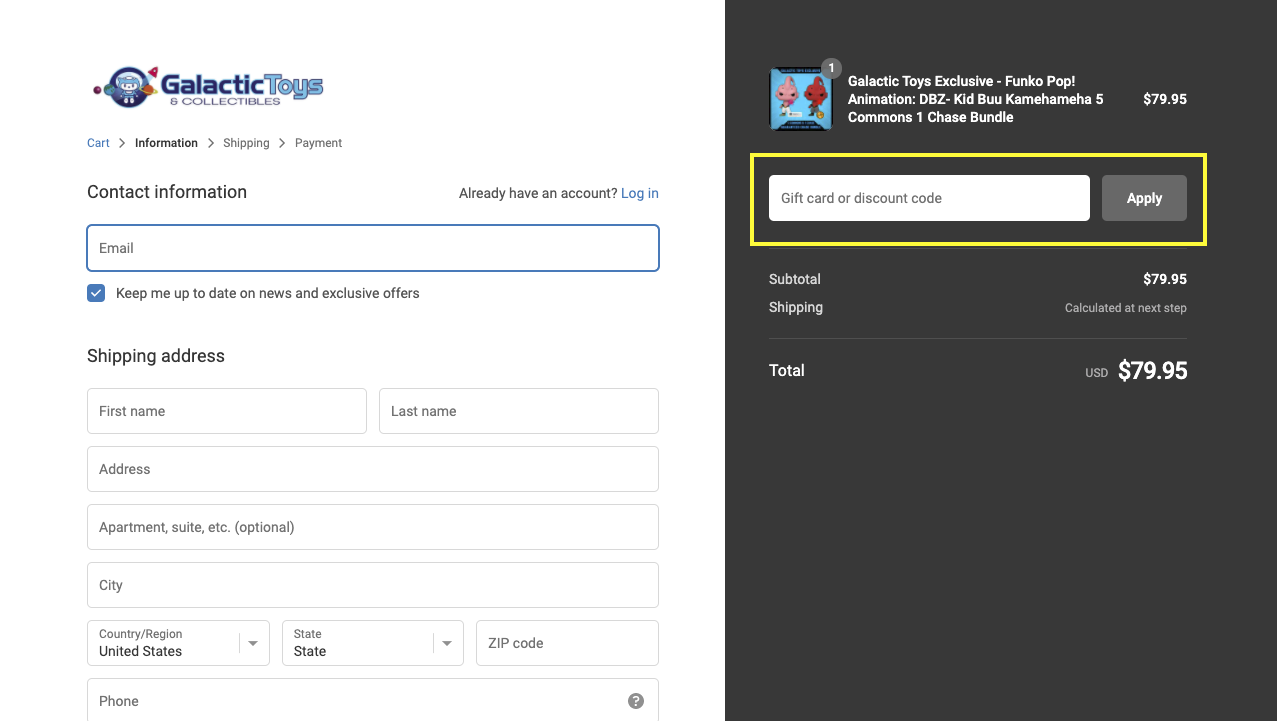
Task: Apply the discount code
Action: click(x=1144, y=198)
